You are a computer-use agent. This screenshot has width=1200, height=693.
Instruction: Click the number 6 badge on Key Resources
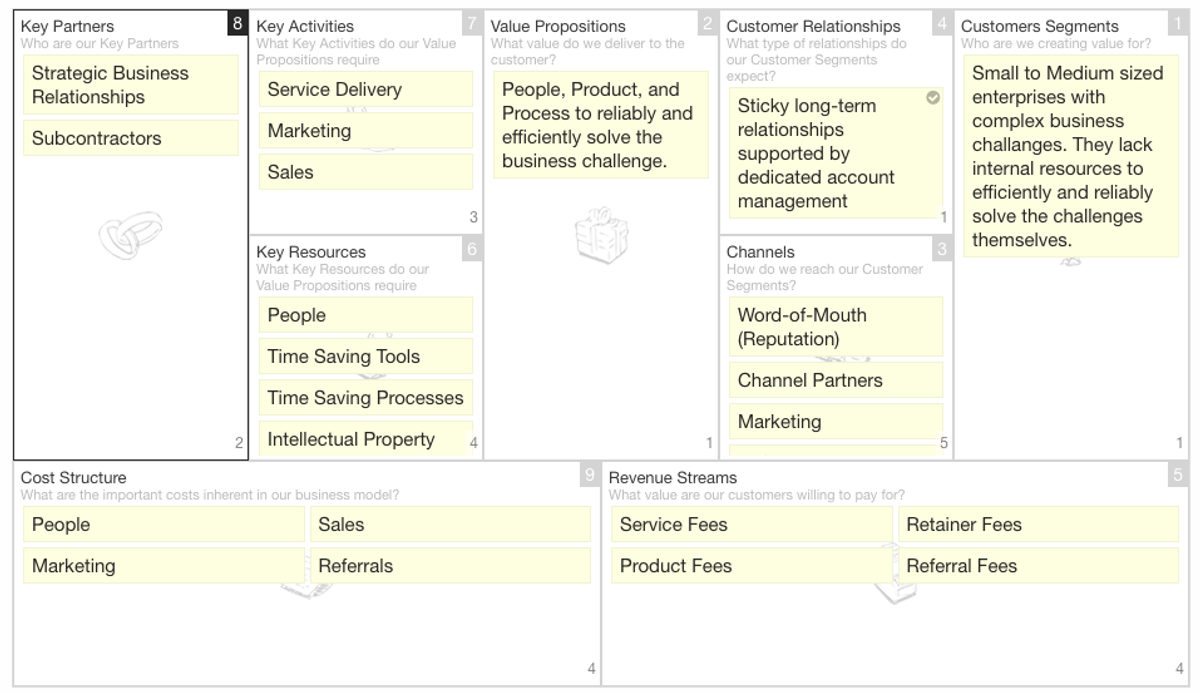(x=472, y=249)
